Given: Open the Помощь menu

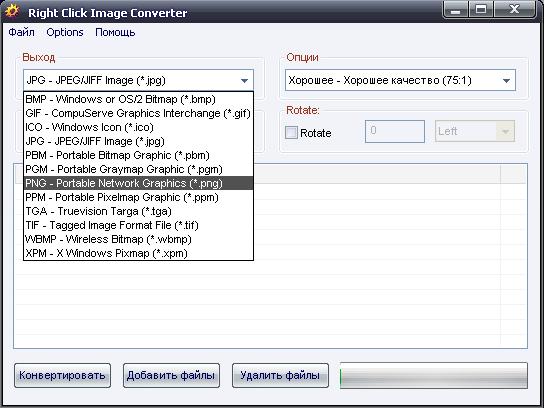Looking at the screenshot, I should (x=115, y=33).
